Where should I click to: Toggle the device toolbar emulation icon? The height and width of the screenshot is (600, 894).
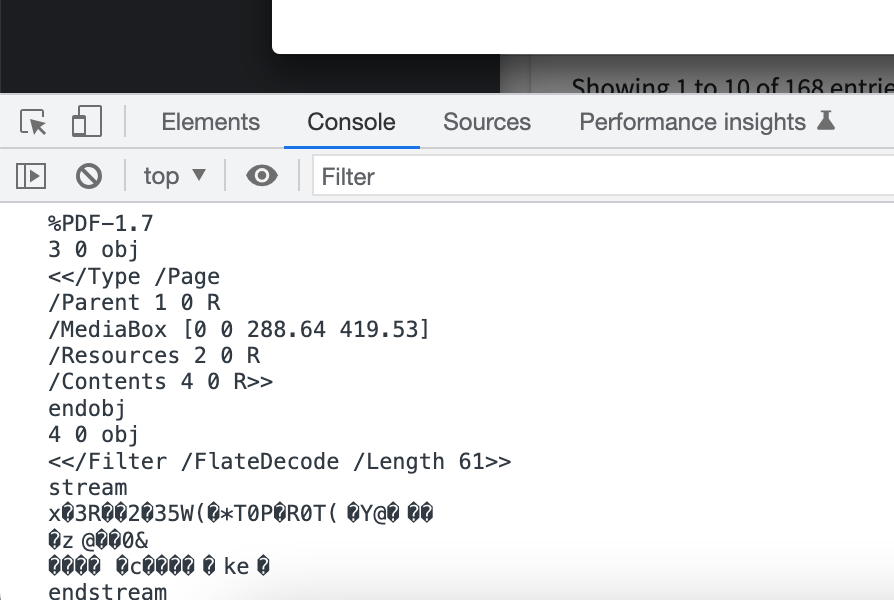coord(86,121)
